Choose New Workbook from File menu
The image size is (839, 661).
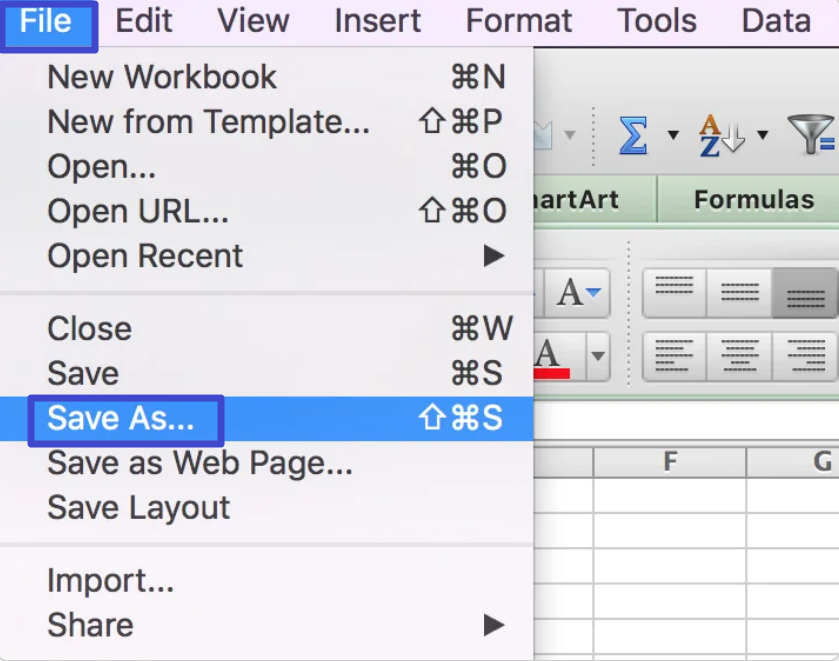click(266, 77)
